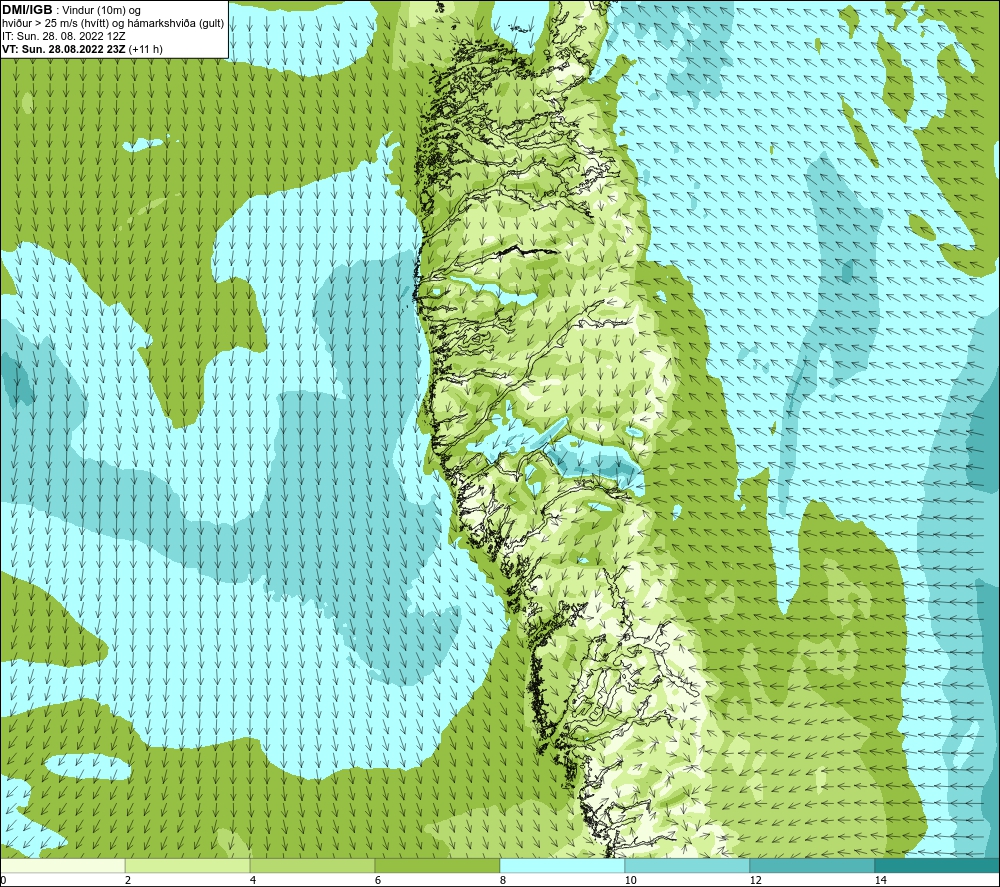The width and height of the screenshot is (1000, 887).
Task: Click the '10' label on the wind scale
Action: (x=630, y=881)
